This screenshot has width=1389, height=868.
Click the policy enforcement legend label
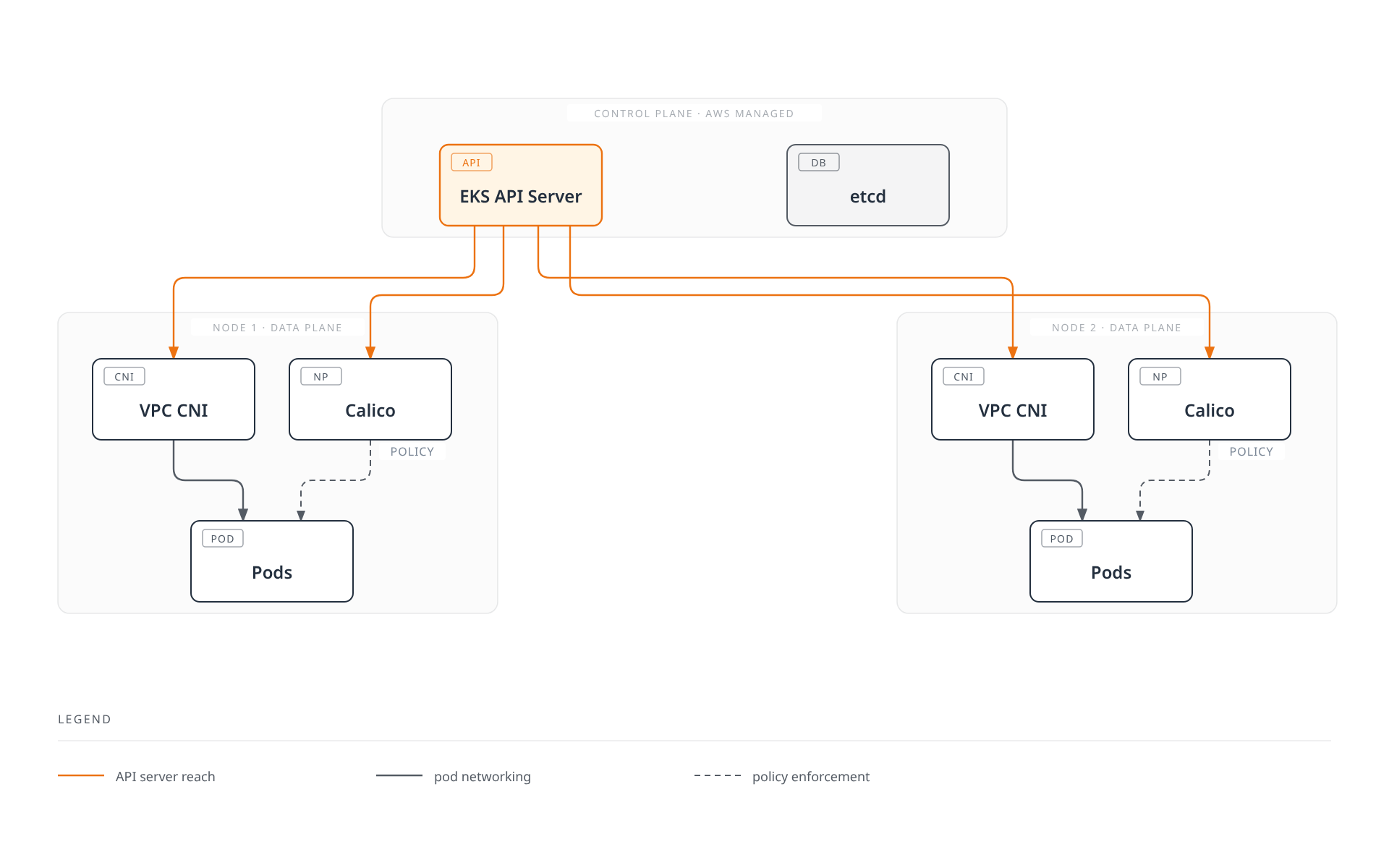point(811,776)
